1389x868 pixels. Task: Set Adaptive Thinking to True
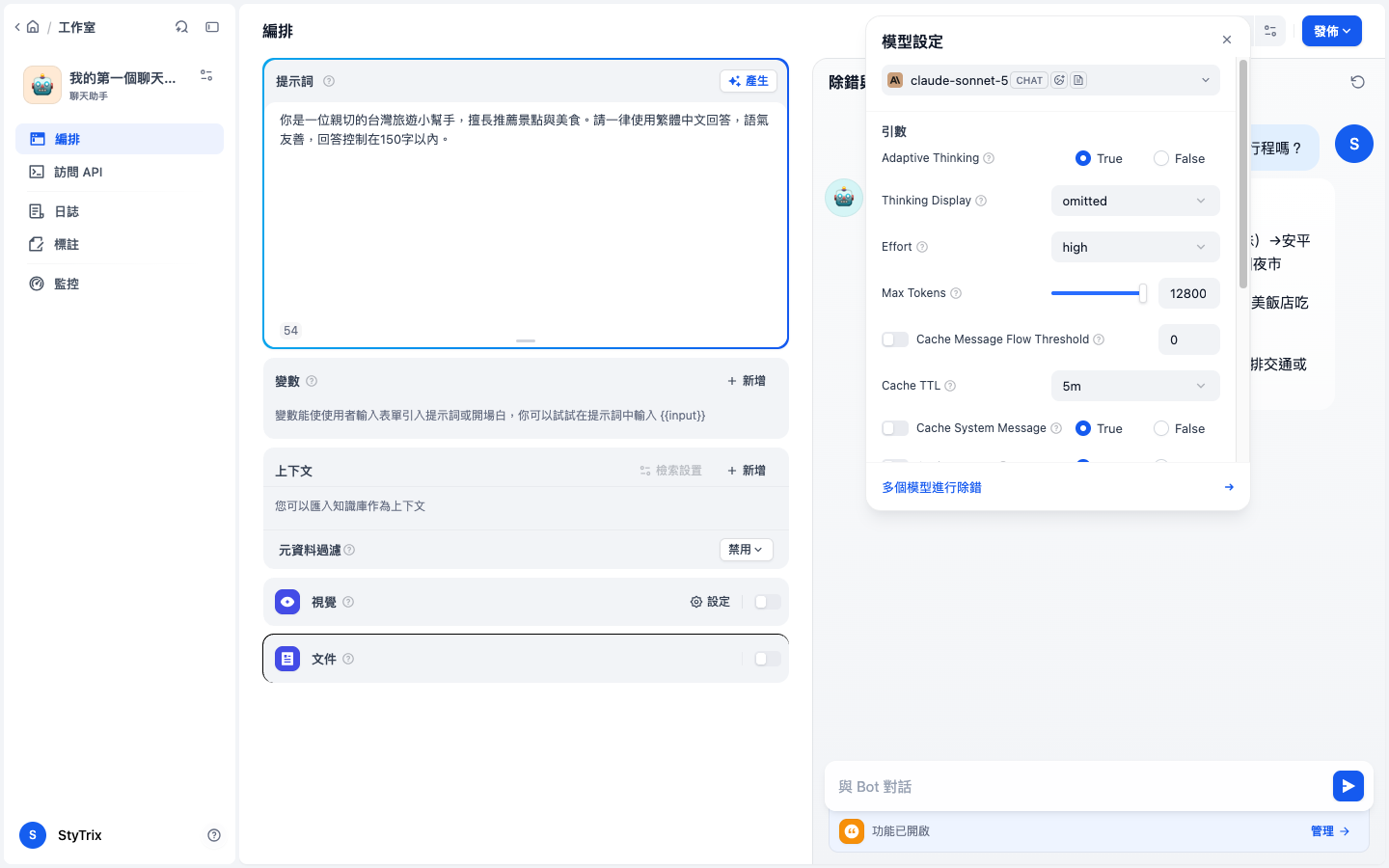(1083, 158)
